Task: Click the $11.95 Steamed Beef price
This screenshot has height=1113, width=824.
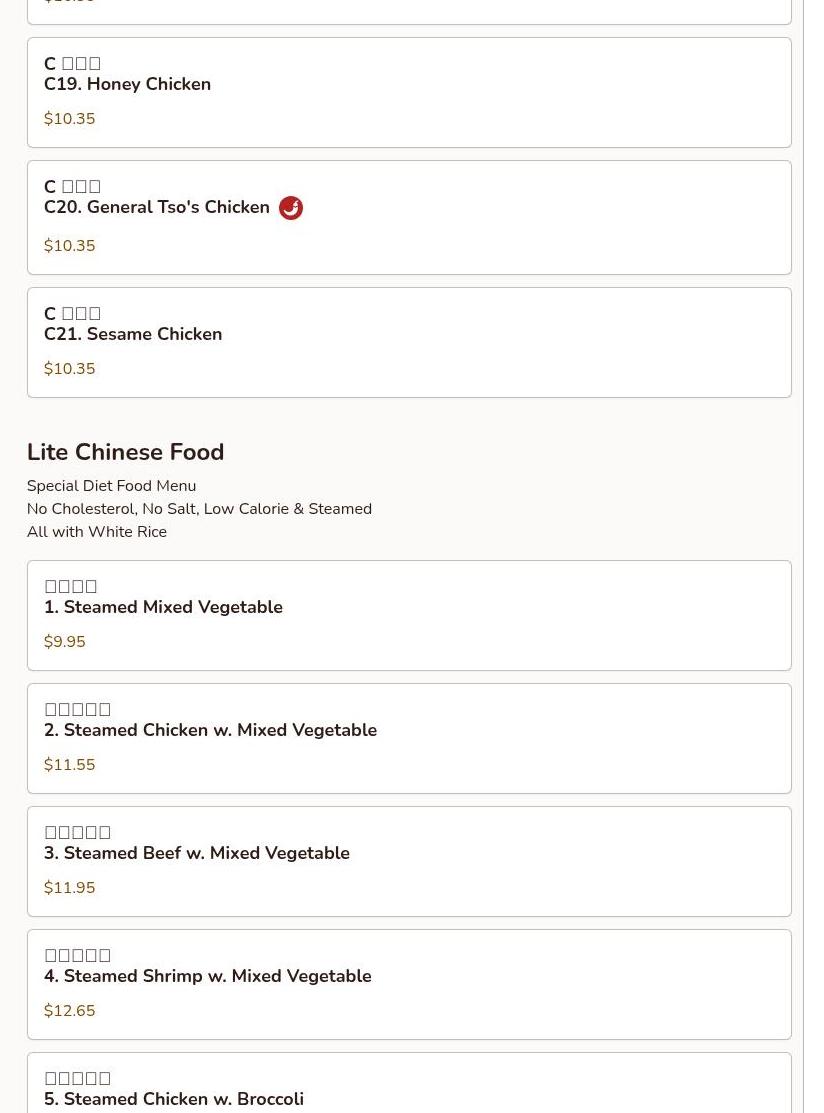Action: 70,888
